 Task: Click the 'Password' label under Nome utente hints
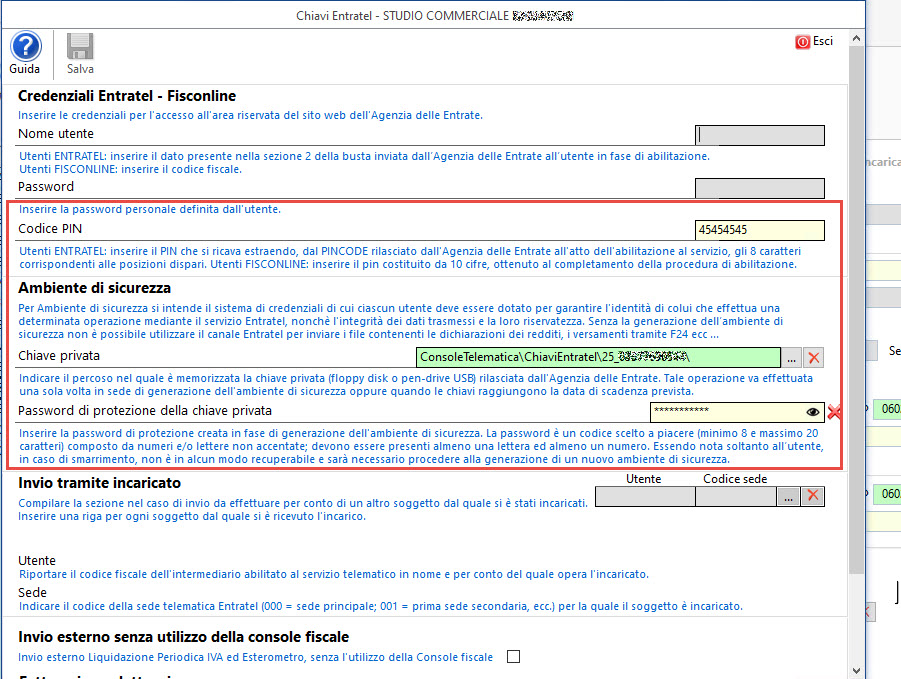click(x=46, y=187)
